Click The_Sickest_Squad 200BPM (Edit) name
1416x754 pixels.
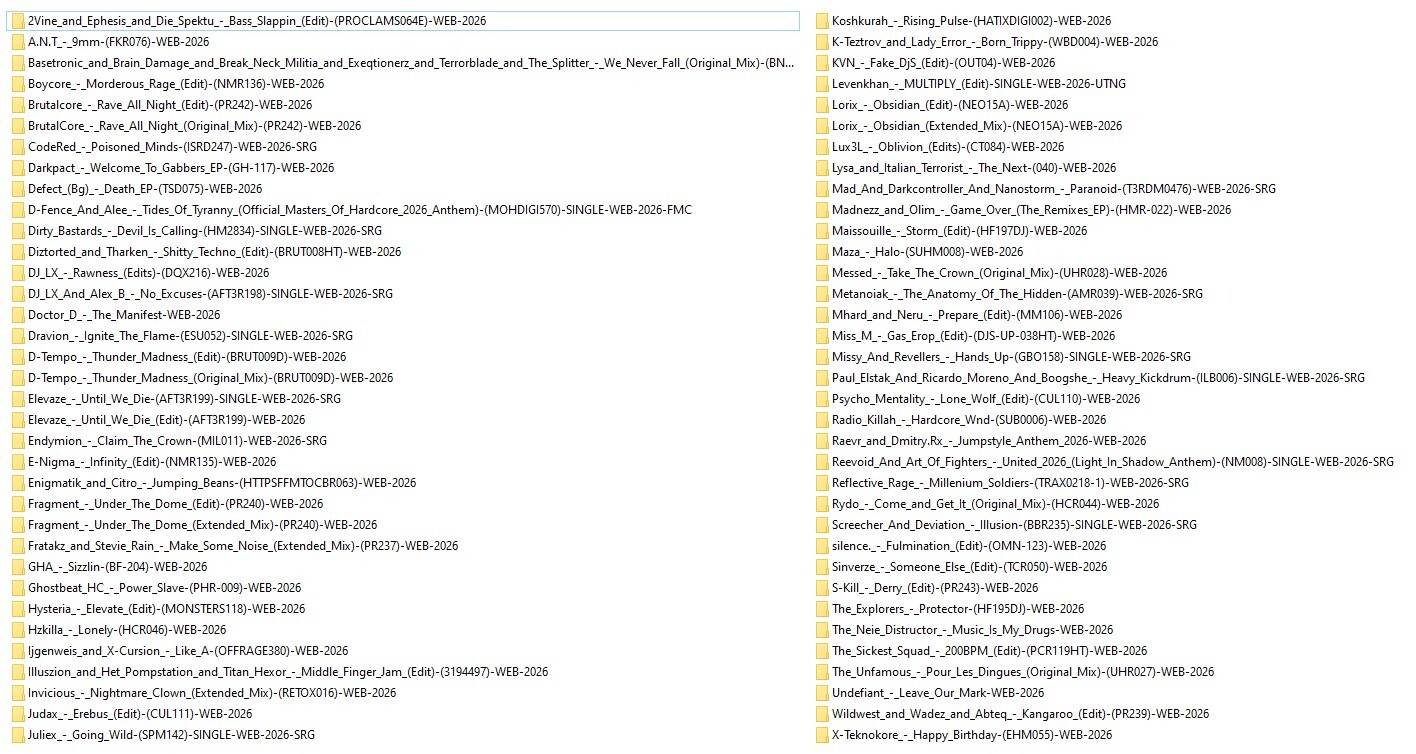pyautogui.click(x=990, y=651)
